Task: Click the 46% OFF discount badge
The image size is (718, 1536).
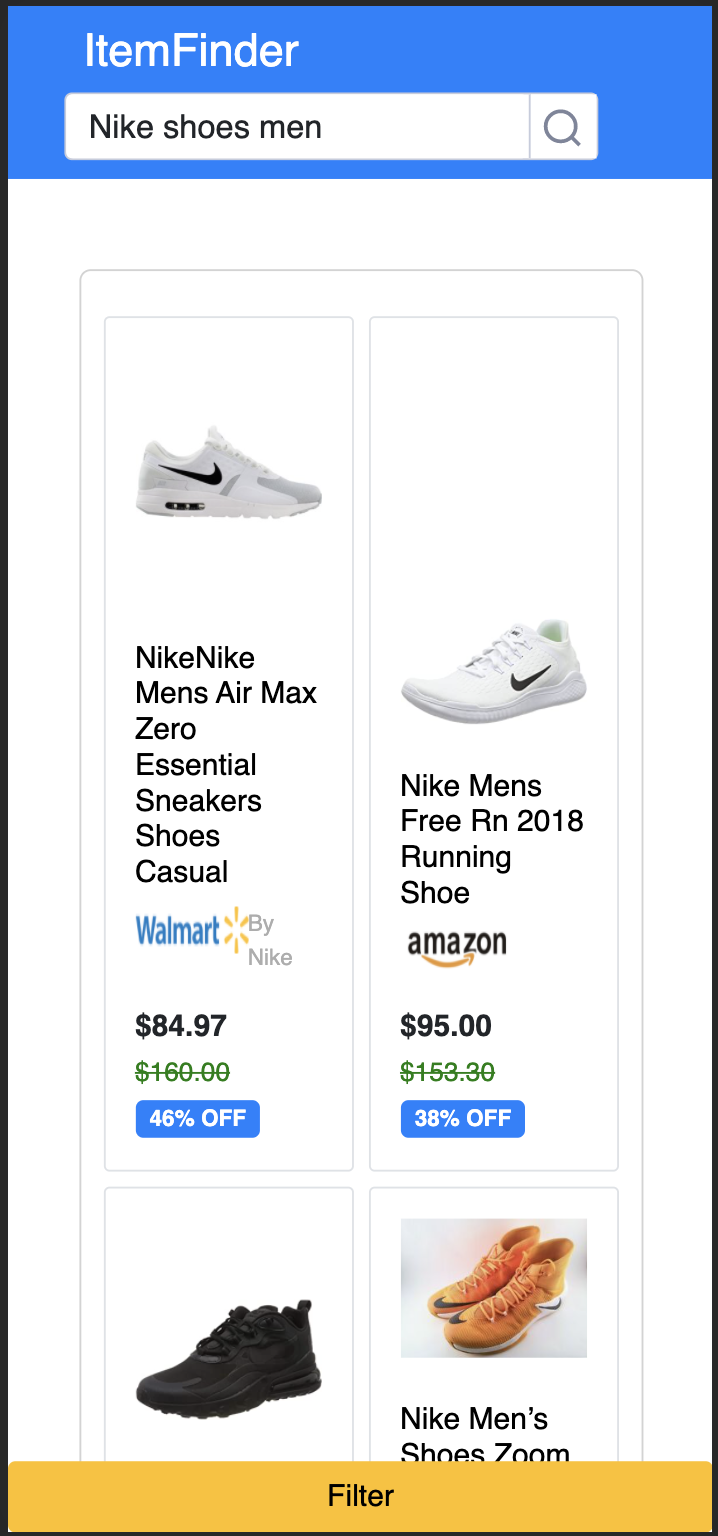Action: click(x=197, y=1118)
